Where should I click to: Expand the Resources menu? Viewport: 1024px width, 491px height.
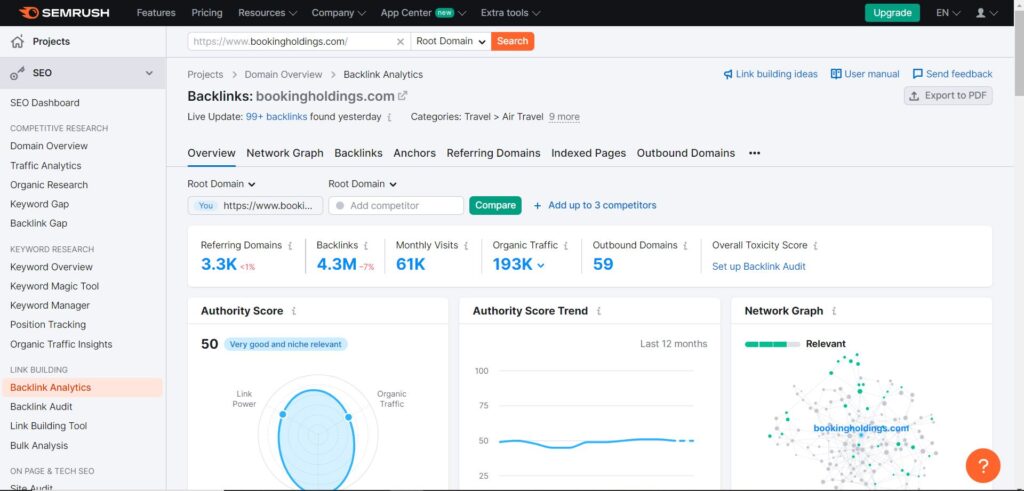click(267, 12)
